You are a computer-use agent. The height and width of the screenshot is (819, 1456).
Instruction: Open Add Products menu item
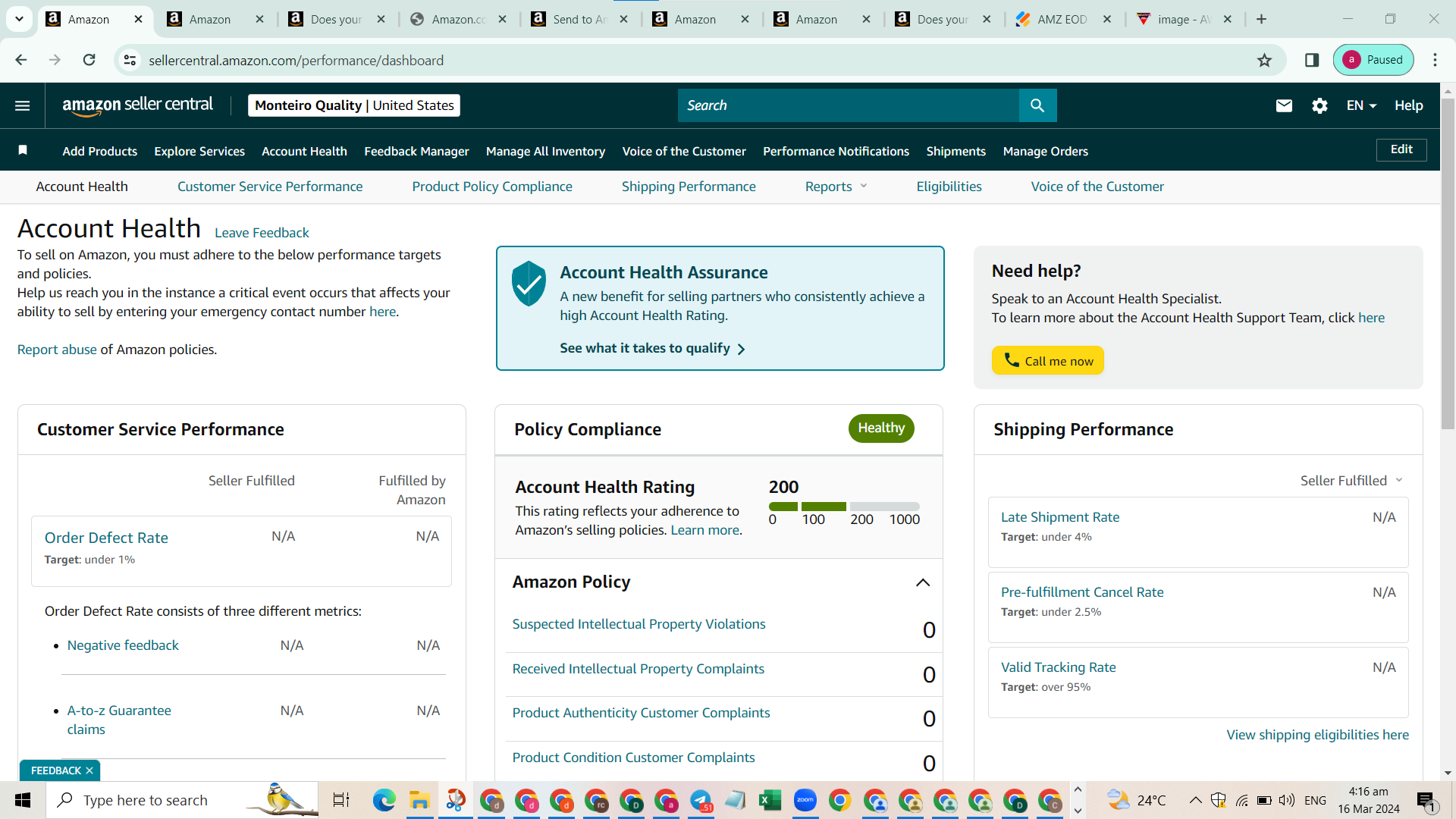pos(100,151)
